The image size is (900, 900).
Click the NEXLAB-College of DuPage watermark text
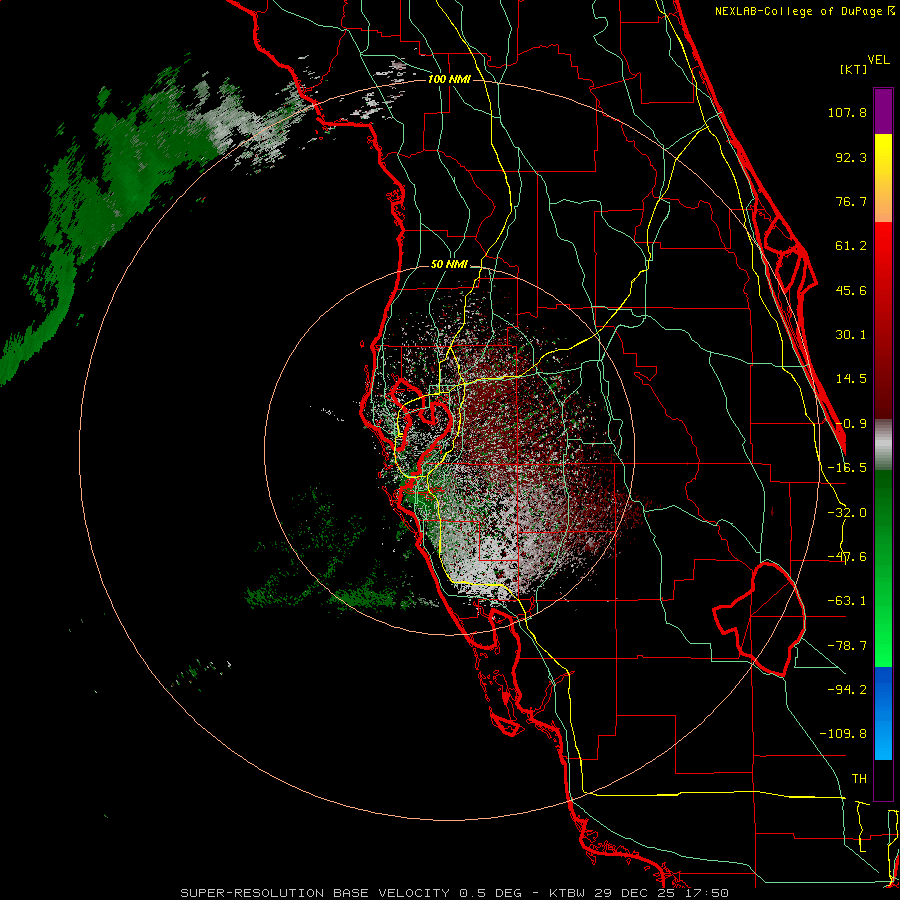(804, 11)
